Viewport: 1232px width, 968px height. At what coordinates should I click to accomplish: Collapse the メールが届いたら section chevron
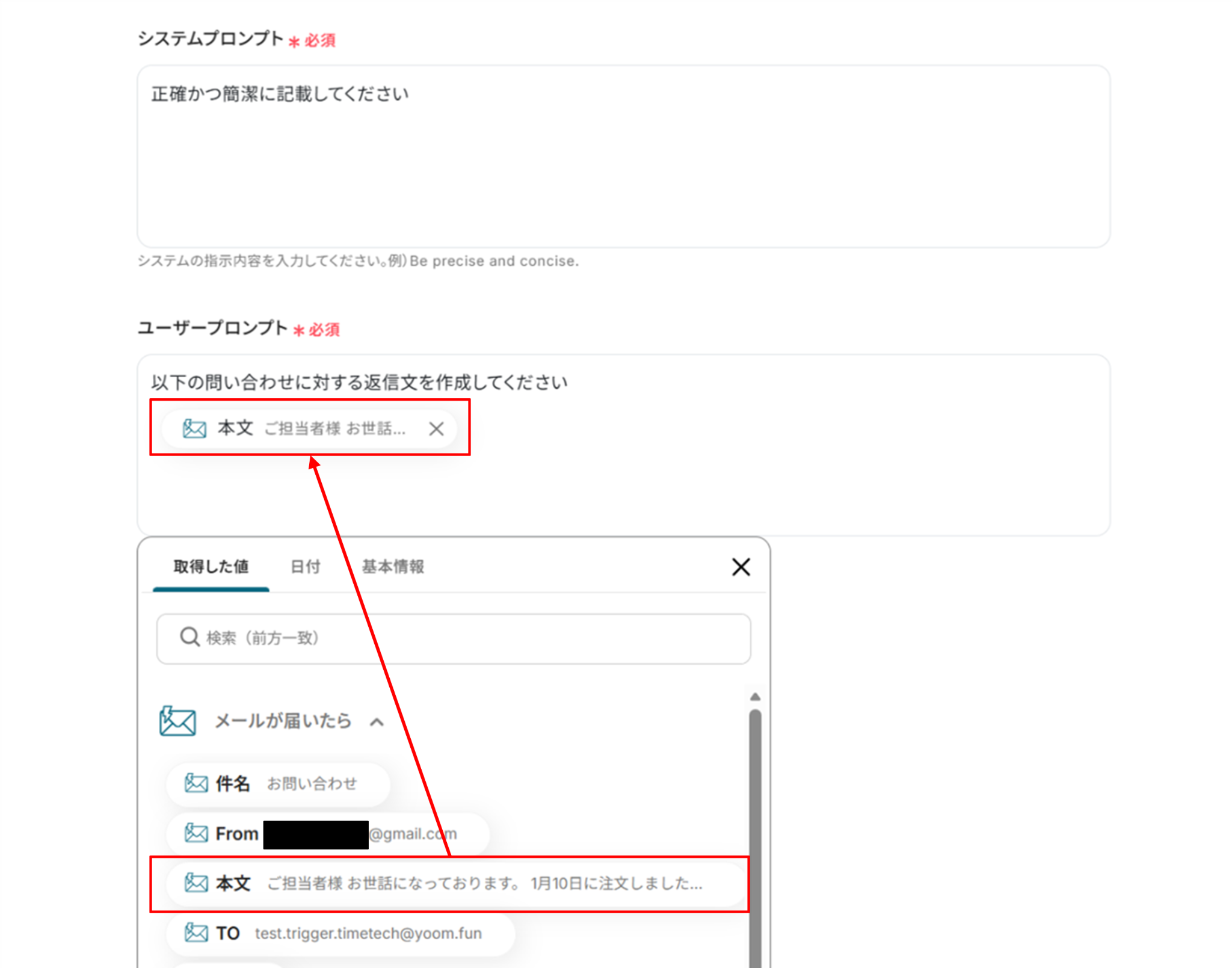(x=377, y=722)
